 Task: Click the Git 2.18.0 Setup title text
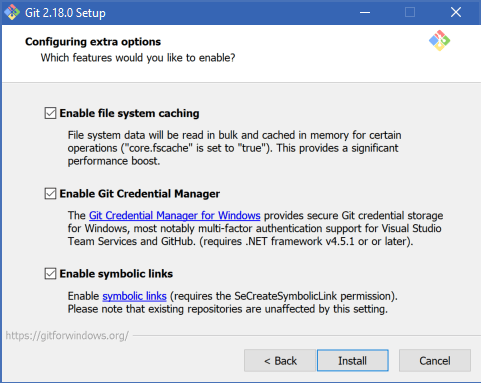pyautogui.click(x=65, y=13)
